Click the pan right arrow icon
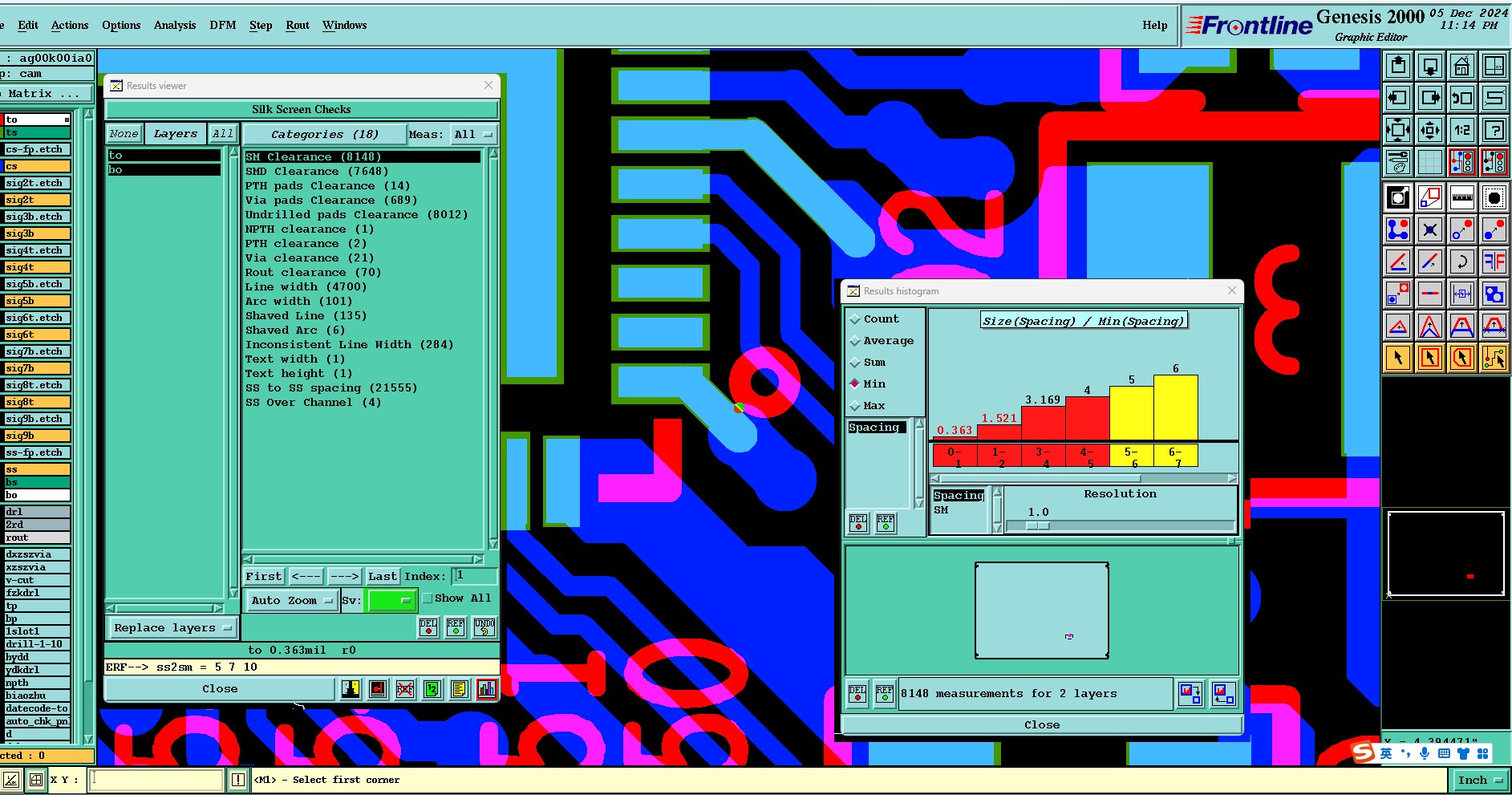Screen dimensions: 1512x795 (x=1430, y=98)
